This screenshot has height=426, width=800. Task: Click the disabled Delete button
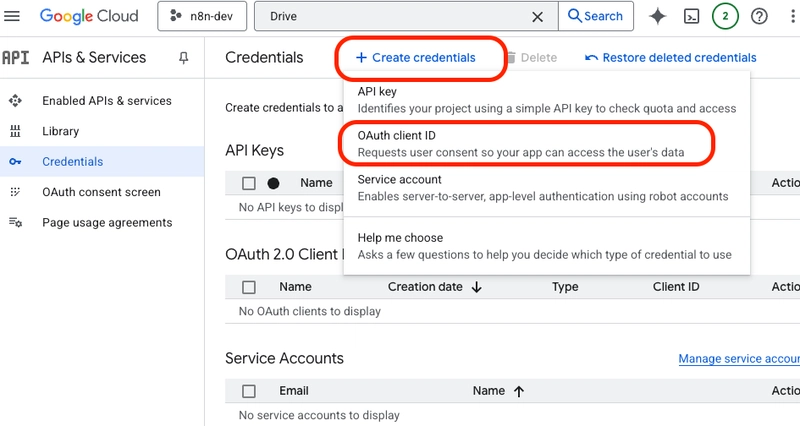click(532, 58)
